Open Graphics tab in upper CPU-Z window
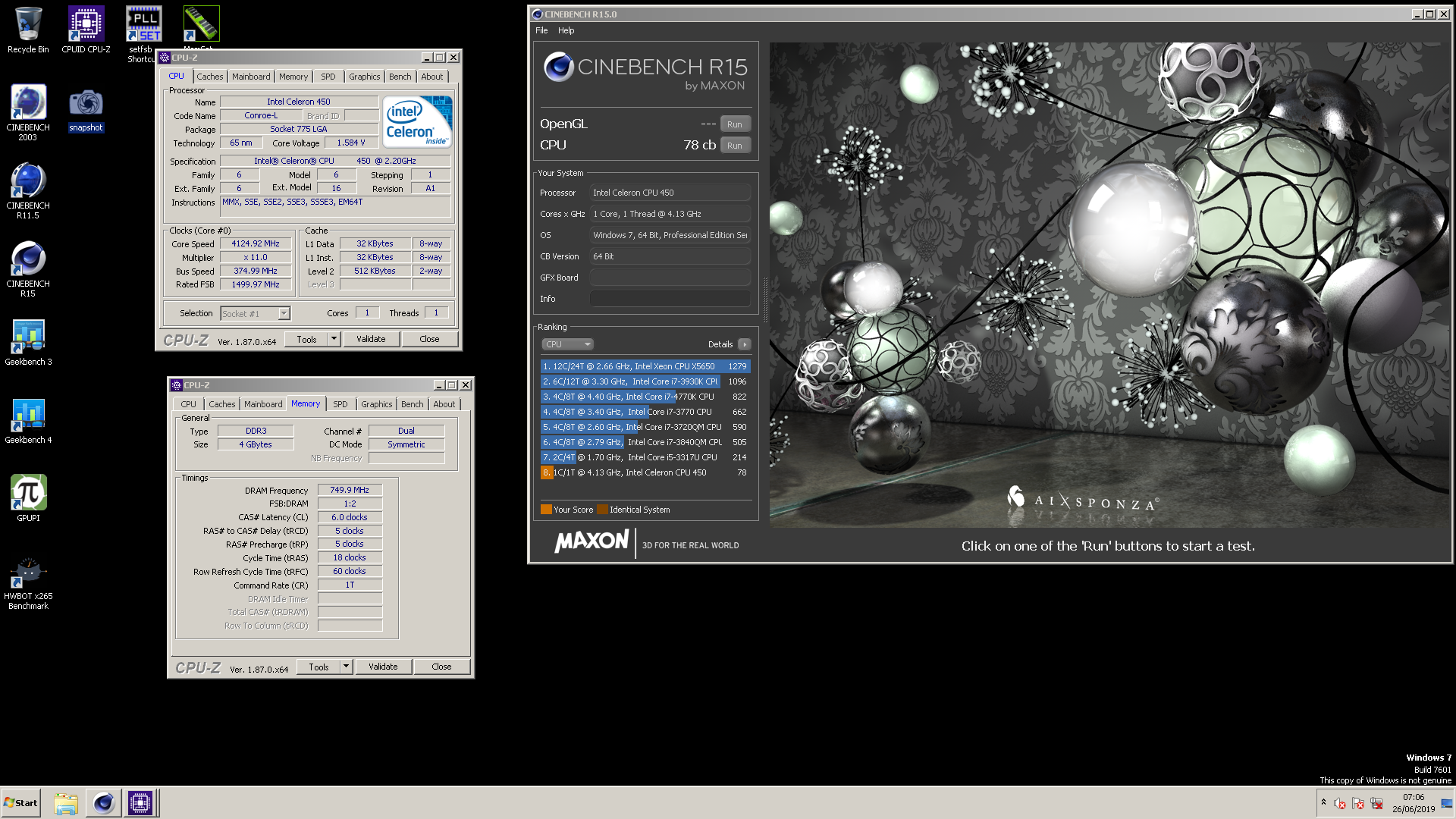Viewport: 1456px width, 819px height. pos(365,77)
